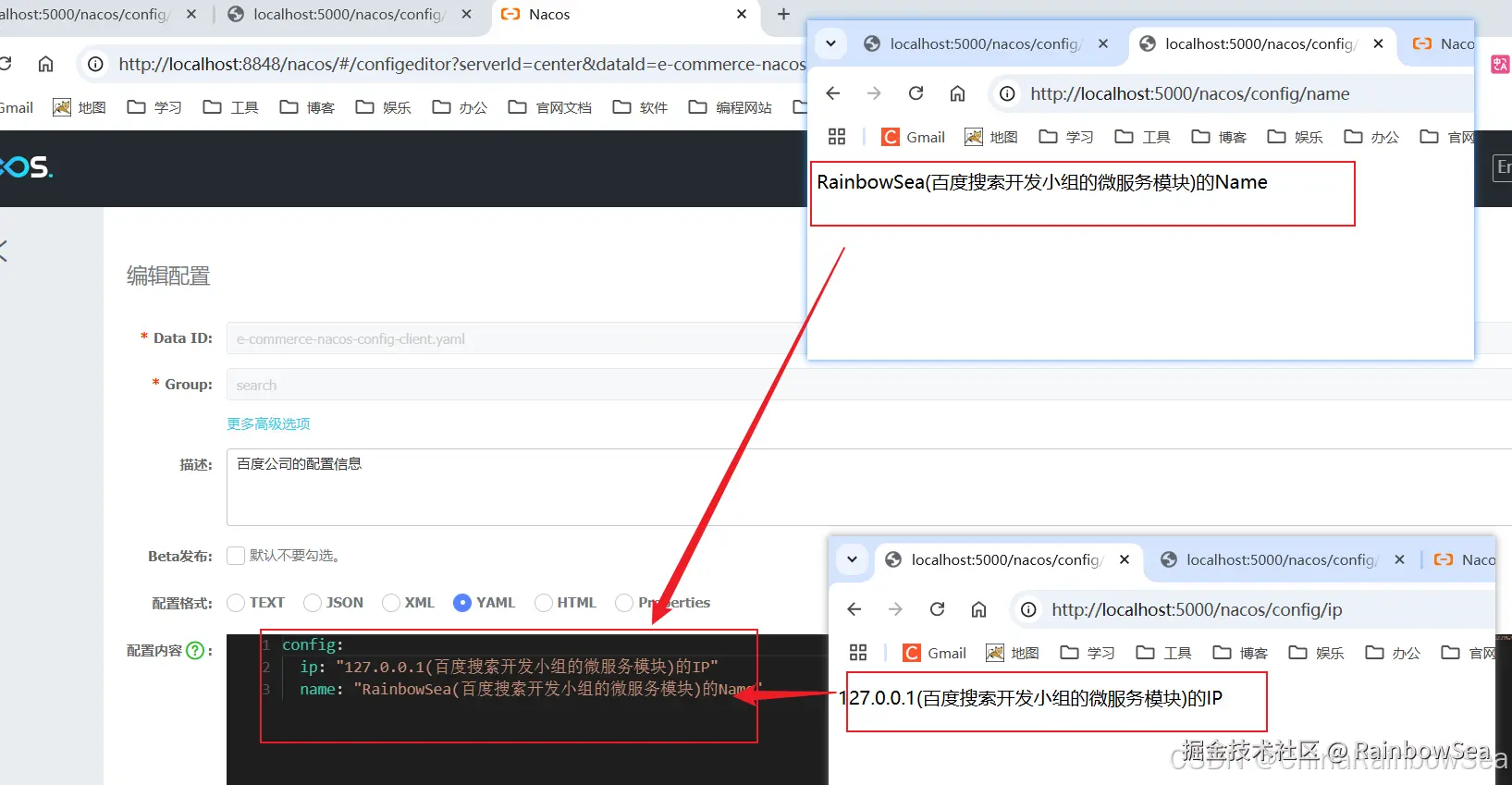Switch to second localhost:5000 tab in main window
The width and height of the screenshot is (1512, 785).
coord(350,14)
